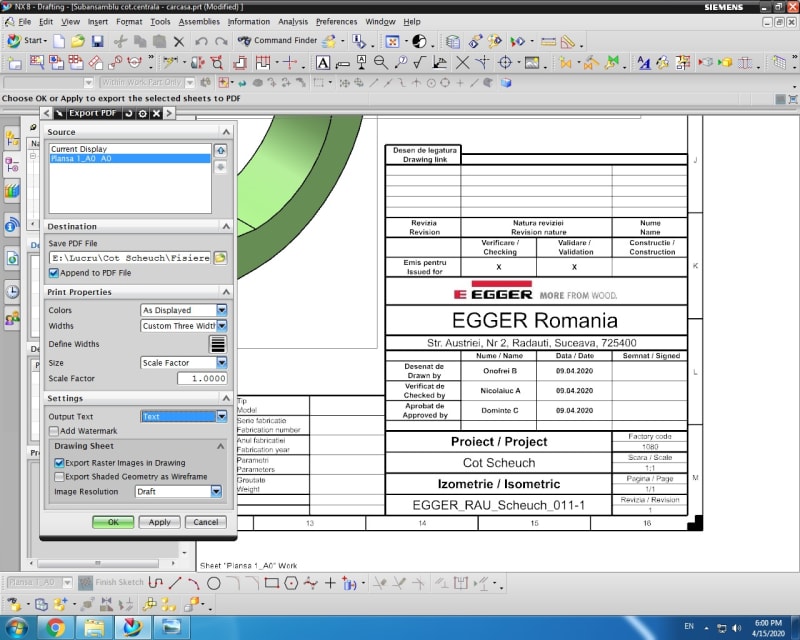Select the Circle sketch tool
Screen dimensions: 800x640
[214, 583]
